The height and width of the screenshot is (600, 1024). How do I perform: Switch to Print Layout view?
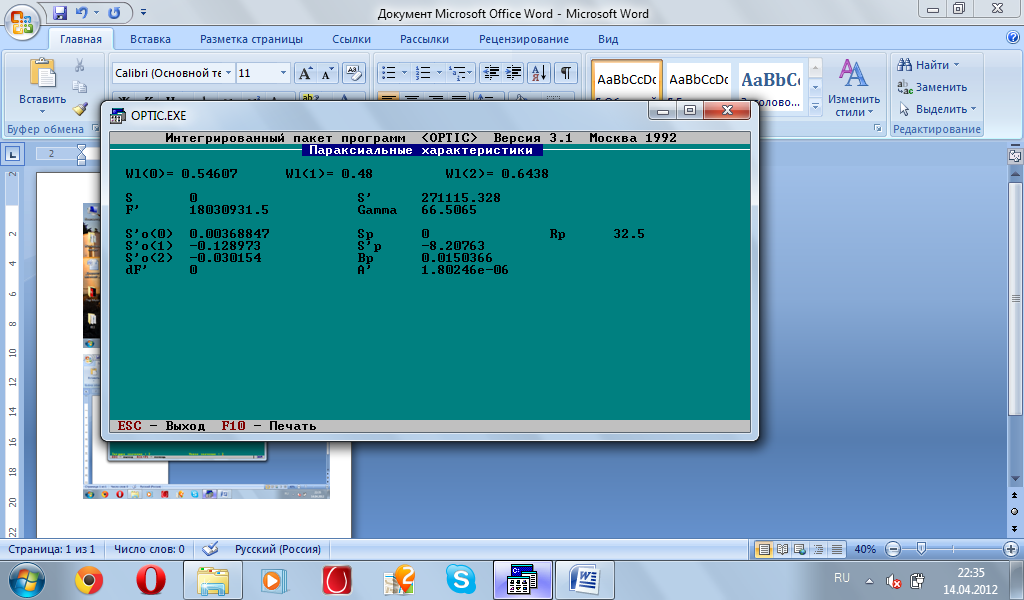(x=763, y=550)
